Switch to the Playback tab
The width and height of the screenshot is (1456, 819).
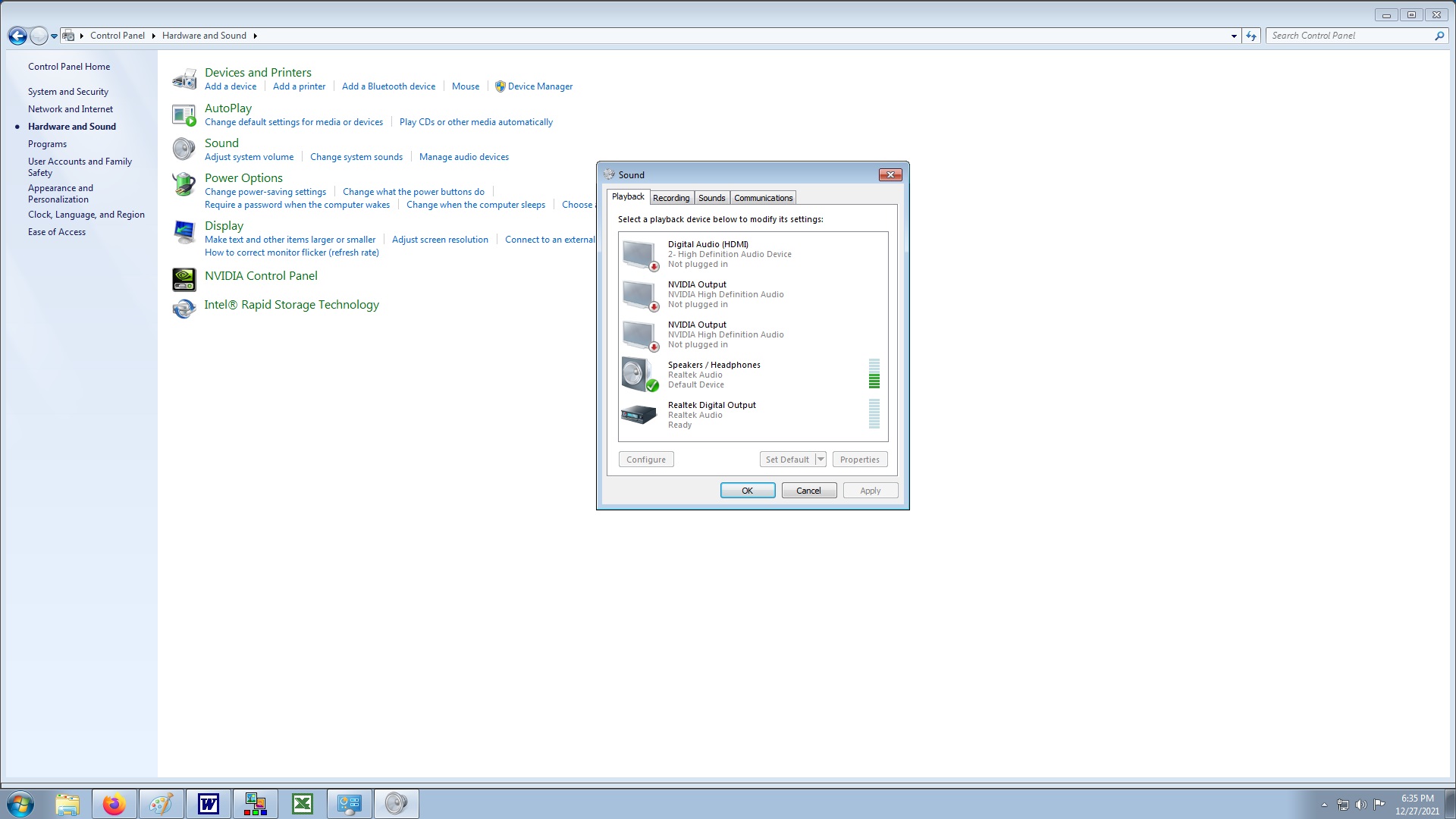click(628, 196)
